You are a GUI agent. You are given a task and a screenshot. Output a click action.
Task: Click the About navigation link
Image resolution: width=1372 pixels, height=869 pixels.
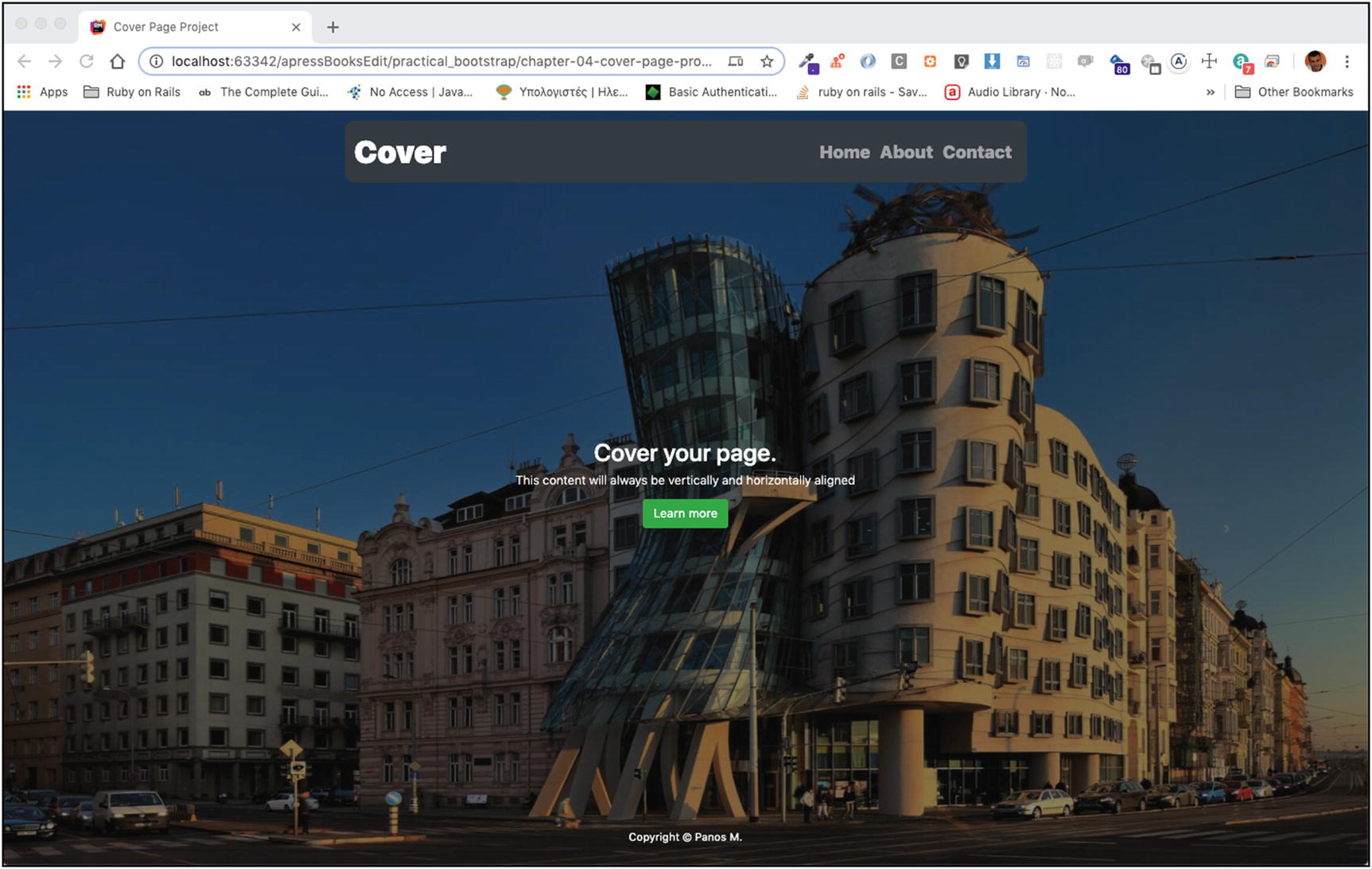(x=906, y=152)
